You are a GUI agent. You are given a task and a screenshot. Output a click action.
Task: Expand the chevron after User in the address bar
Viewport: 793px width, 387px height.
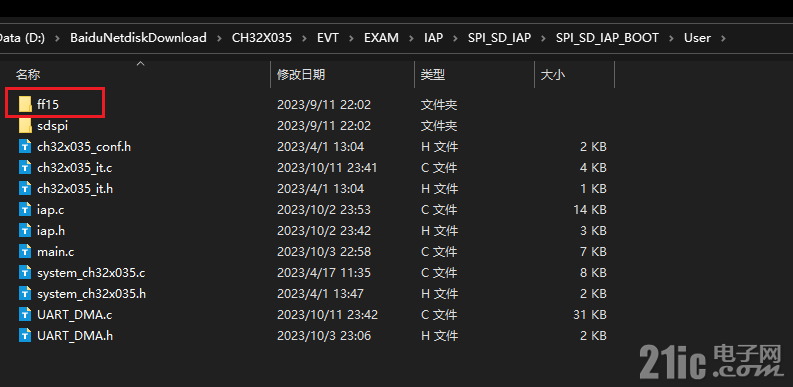coord(722,38)
